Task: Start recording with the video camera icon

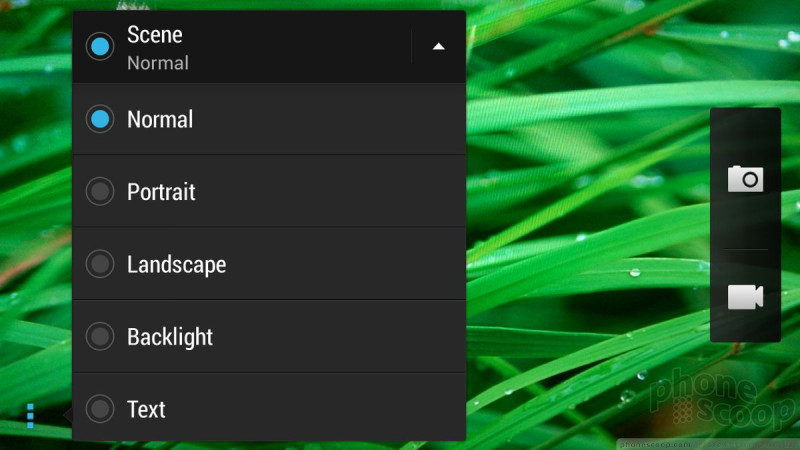Action: pos(745,297)
